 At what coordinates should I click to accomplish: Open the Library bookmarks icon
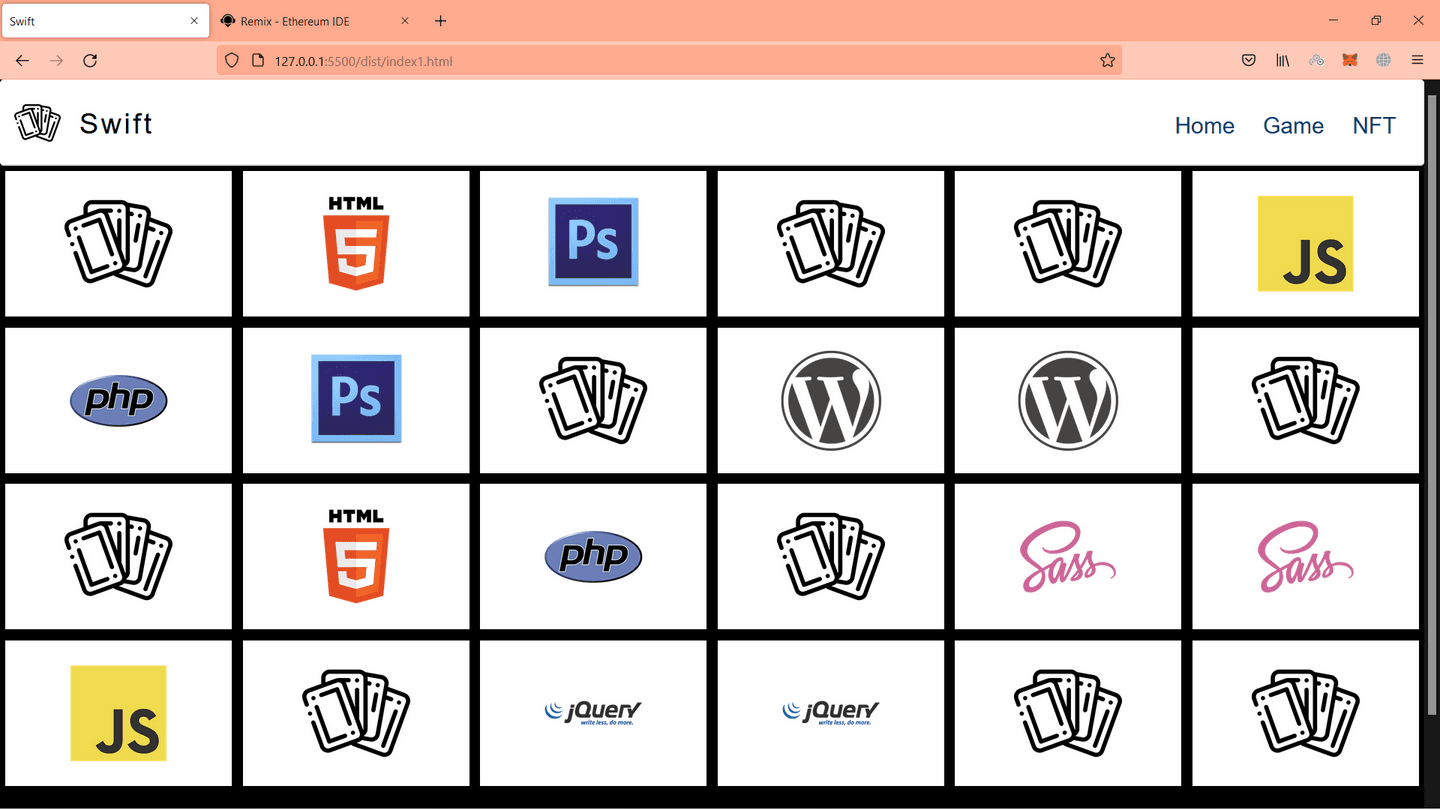point(1283,61)
